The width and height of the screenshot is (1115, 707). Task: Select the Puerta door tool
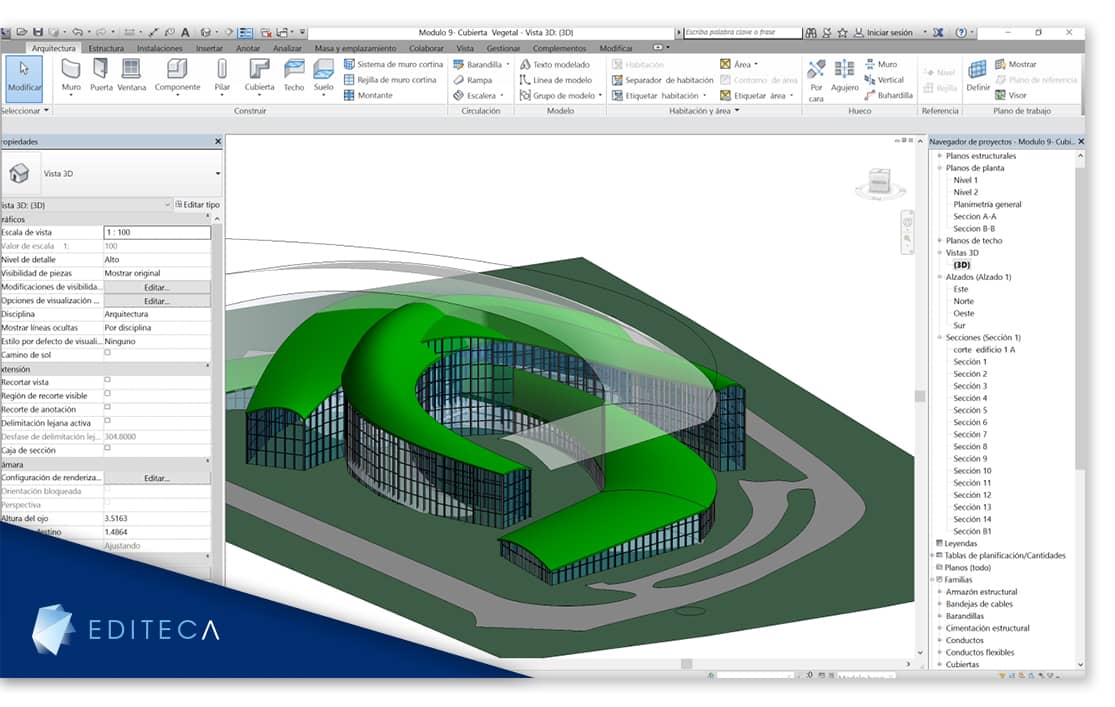tap(101, 76)
